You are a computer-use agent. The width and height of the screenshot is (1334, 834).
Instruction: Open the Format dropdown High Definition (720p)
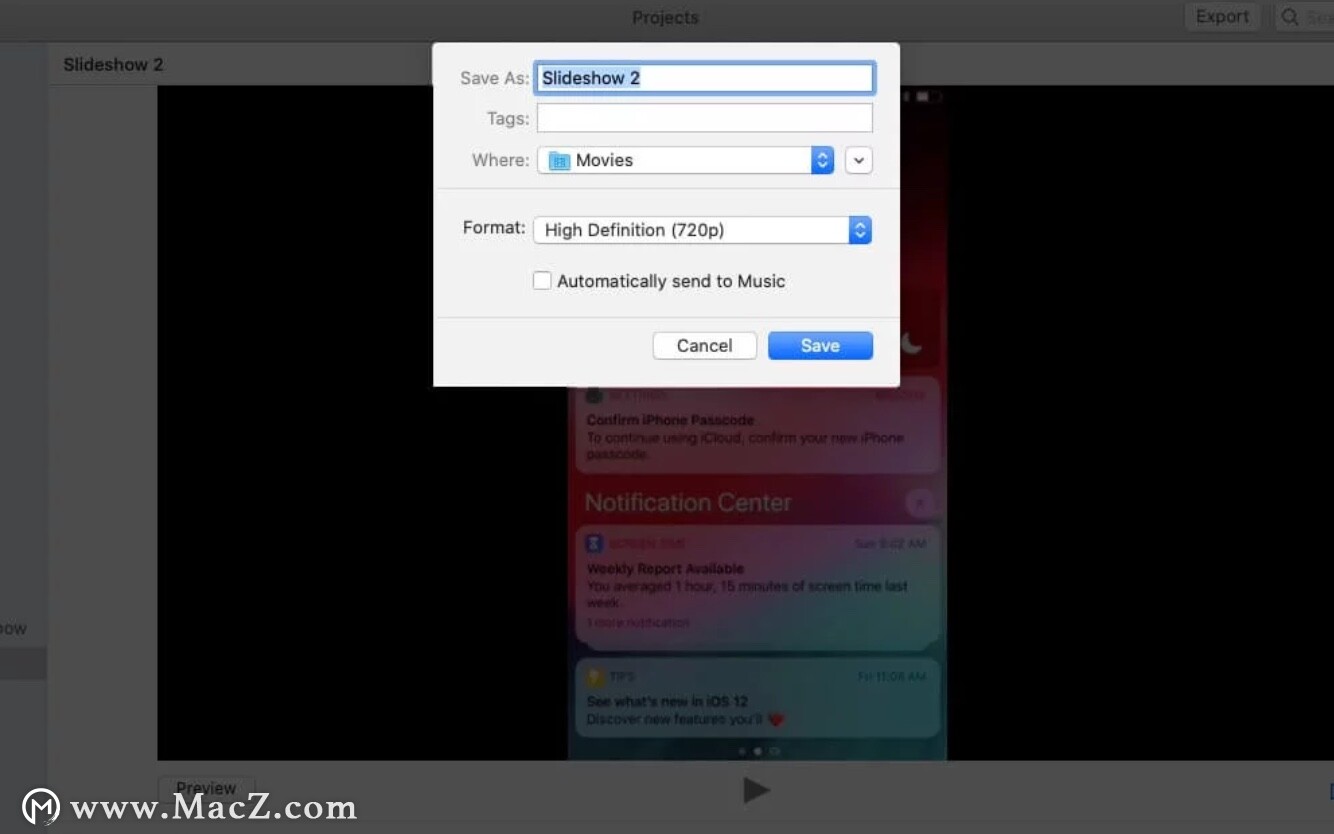(x=702, y=230)
